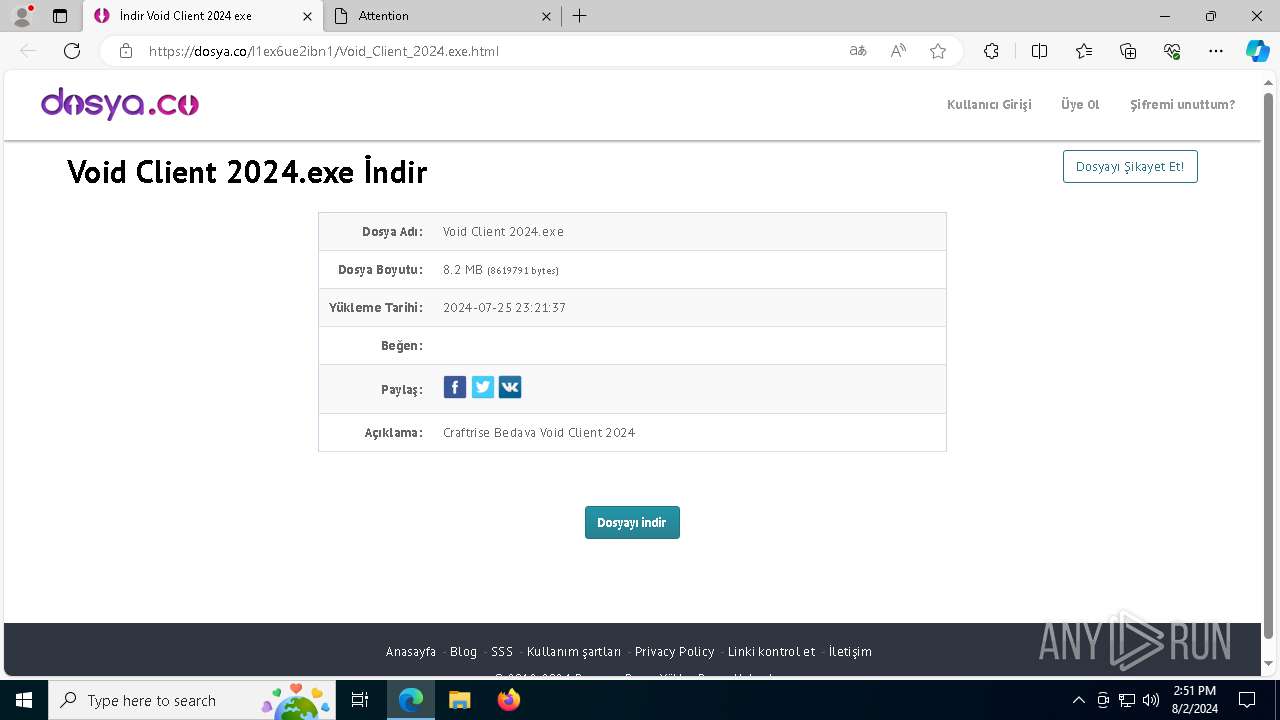
Task: View site information lock icon
Action: pos(126,51)
